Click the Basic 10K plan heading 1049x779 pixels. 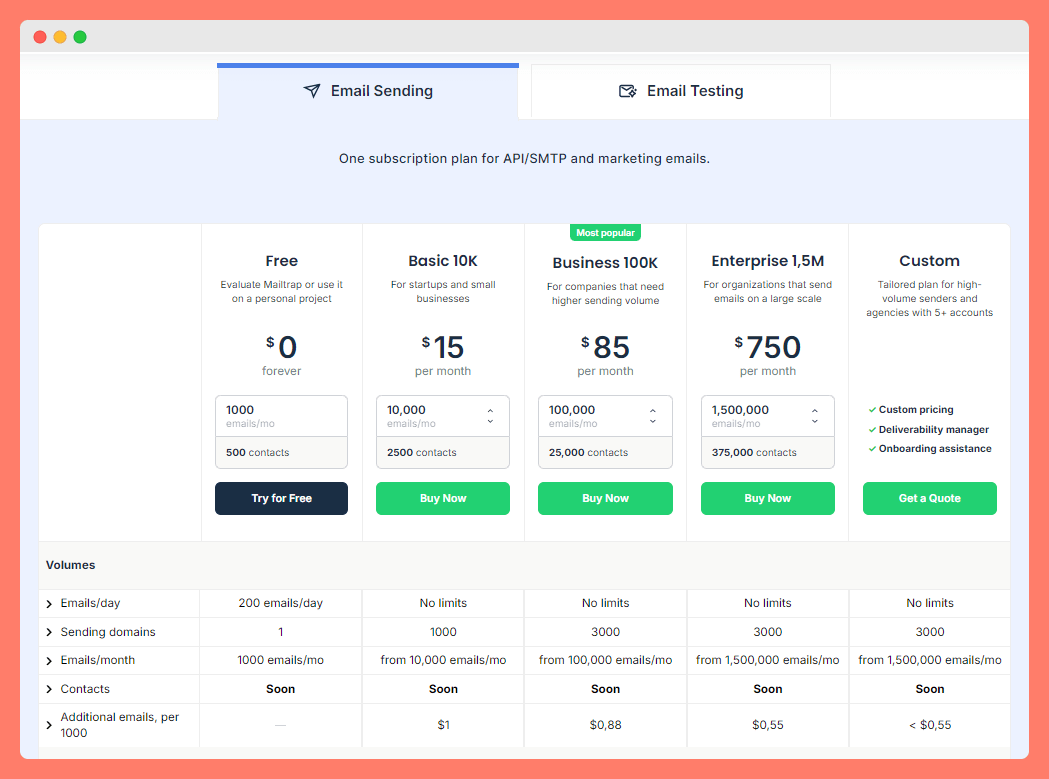[443, 261]
